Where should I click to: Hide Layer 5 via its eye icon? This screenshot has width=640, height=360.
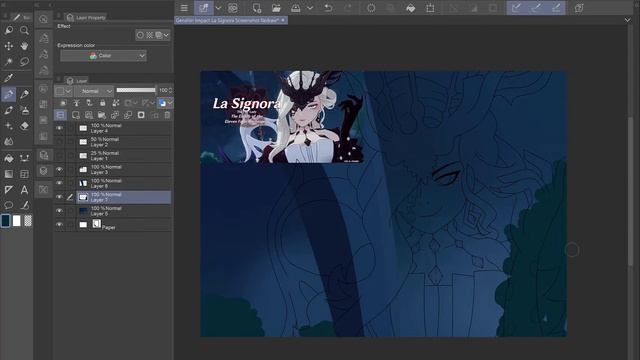[60, 211]
